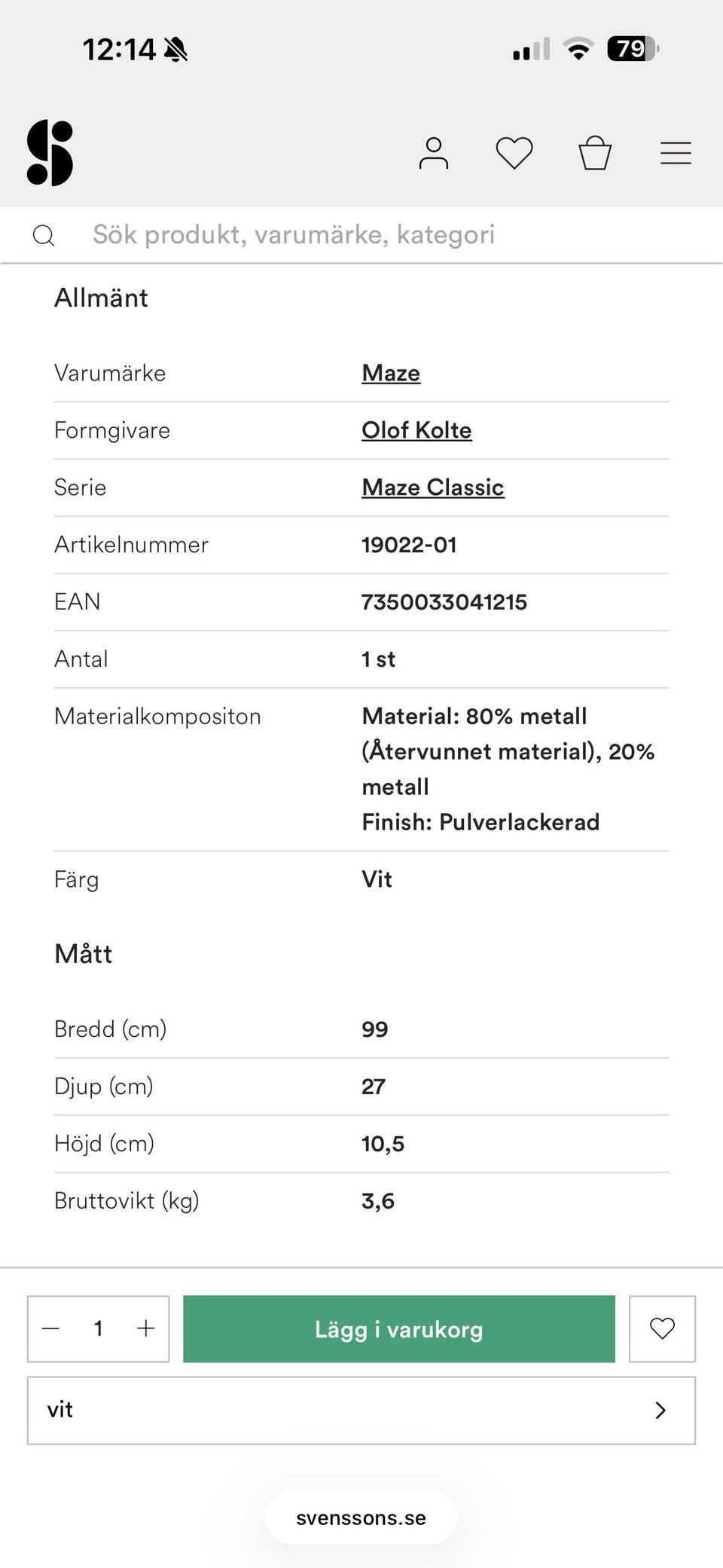Increase quantity with plus button
Image resolution: width=723 pixels, height=1568 pixels.
tap(146, 1328)
